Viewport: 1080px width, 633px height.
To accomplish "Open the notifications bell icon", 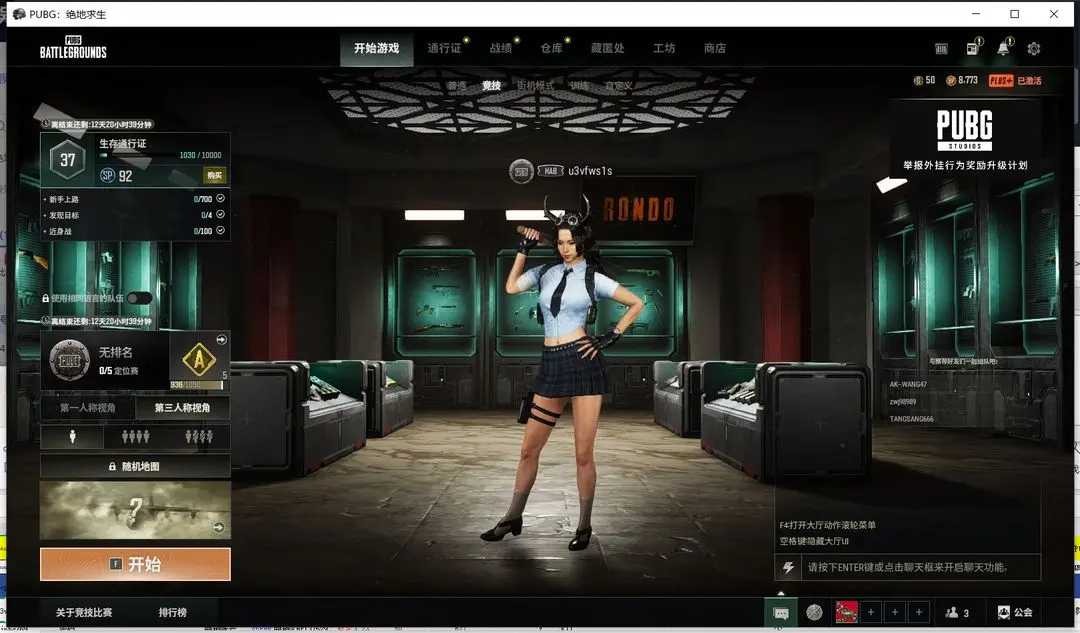I will tap(1004, 48).
